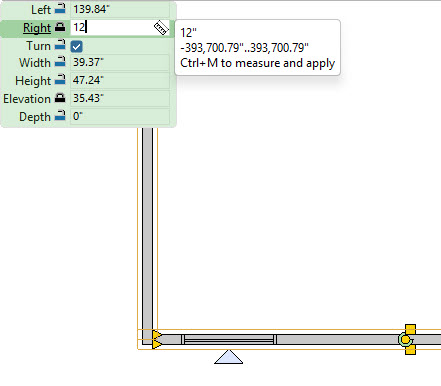Click the upper yellow square wall handle
The height and width of the screenshot is (386, 441).
pos(410,329)
